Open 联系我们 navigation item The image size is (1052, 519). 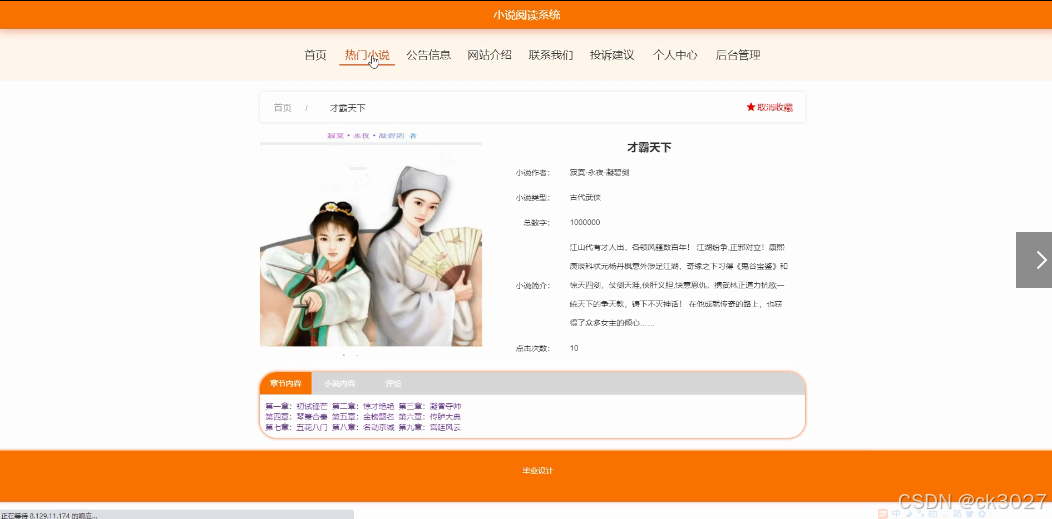click(551, 55)
